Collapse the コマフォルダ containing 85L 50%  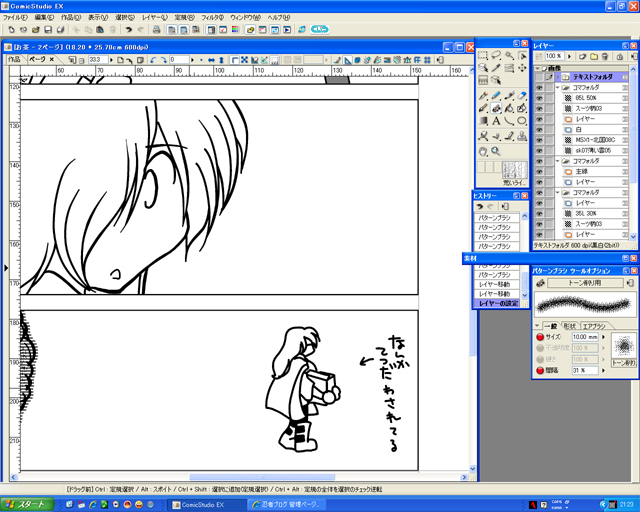pyautogui.click(x=558, y=87)
